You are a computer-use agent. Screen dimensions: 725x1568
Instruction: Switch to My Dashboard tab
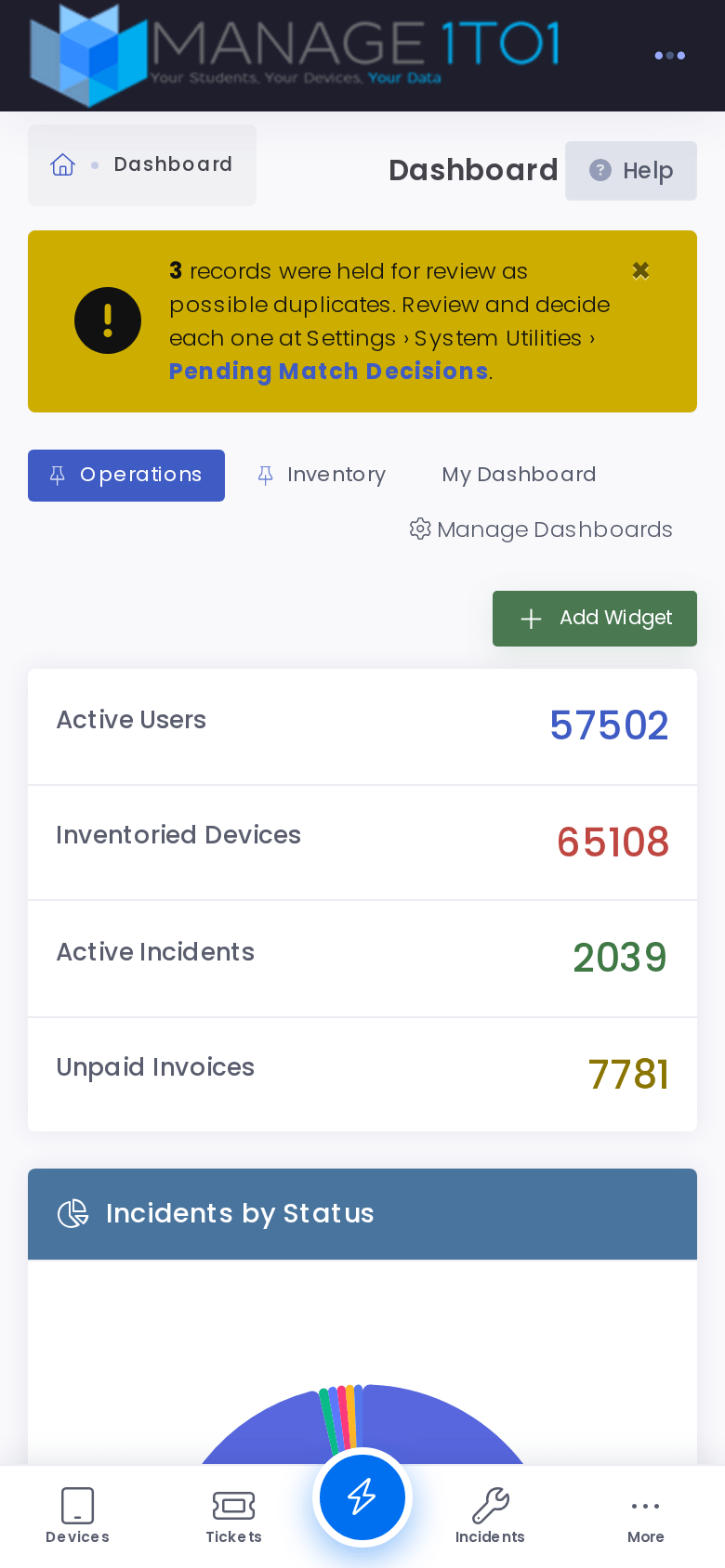click(x=519, y=475)
